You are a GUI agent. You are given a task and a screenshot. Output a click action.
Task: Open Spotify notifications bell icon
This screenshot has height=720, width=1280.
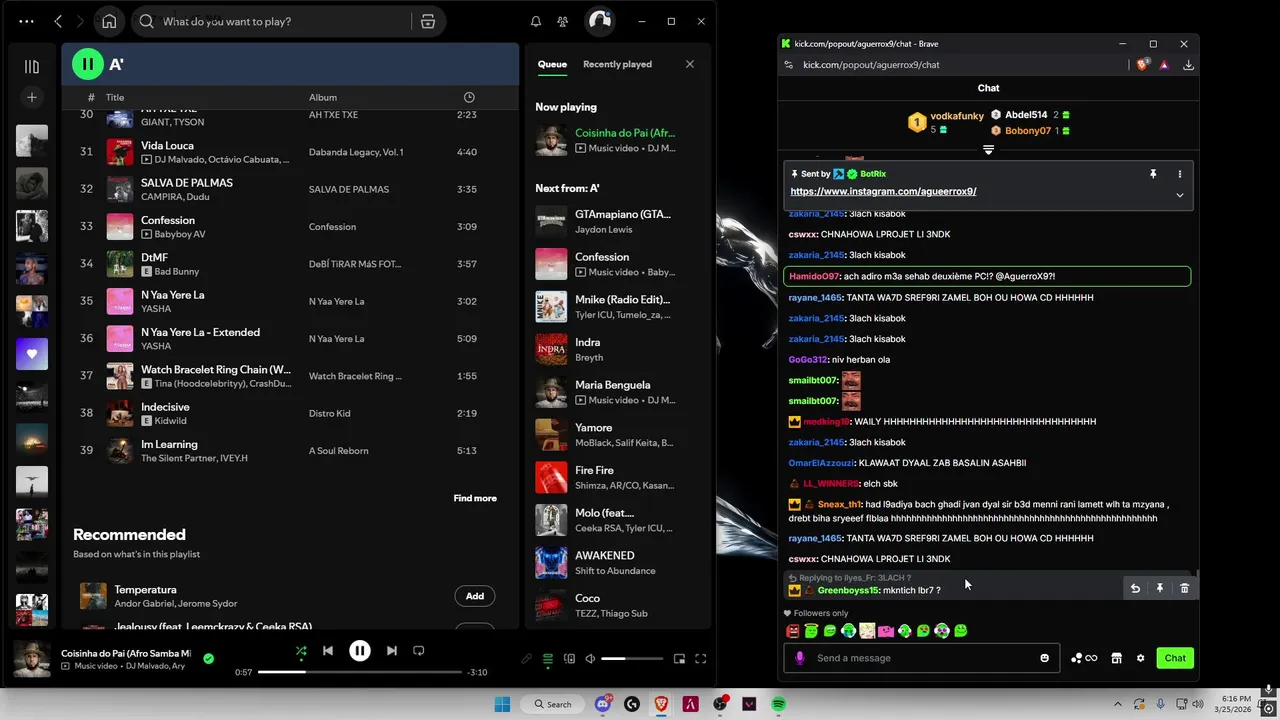point(536,21)
